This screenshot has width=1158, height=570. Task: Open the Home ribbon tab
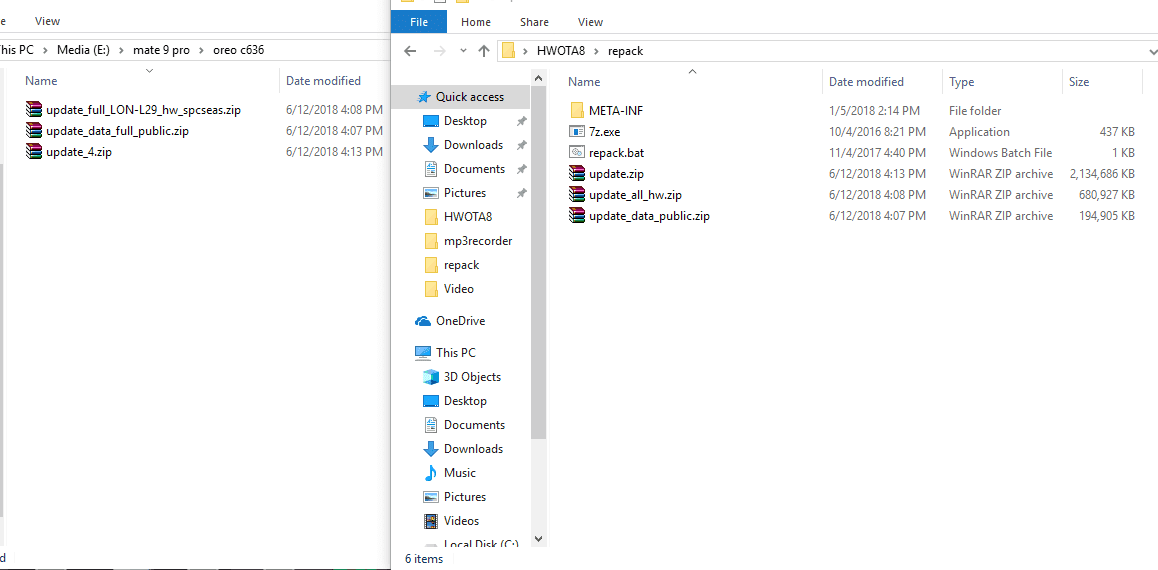pos(476,22)
